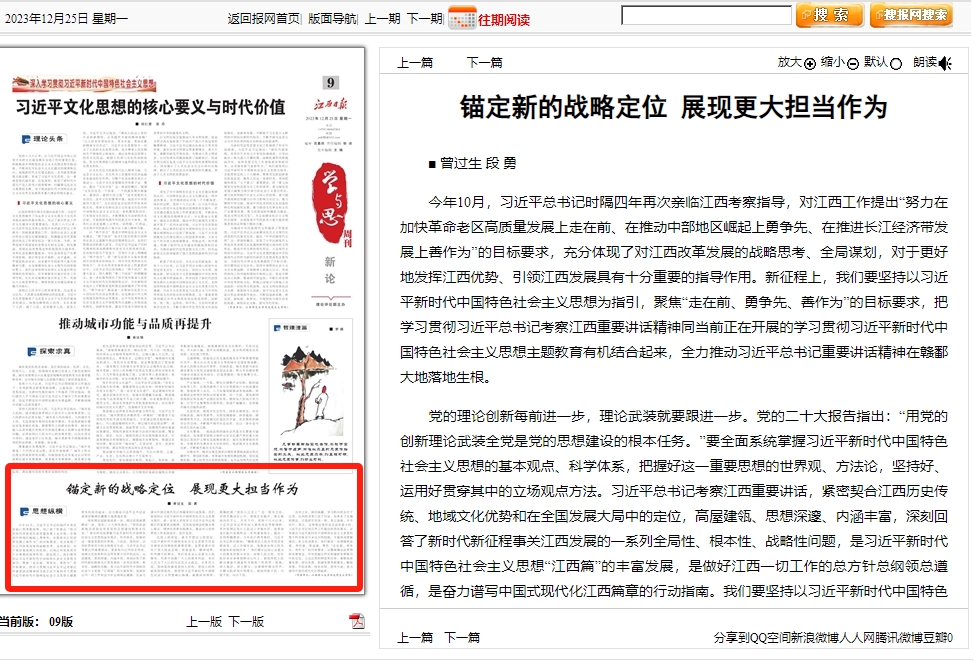Open the 版面导航 page navigation menu

(332, 18)
